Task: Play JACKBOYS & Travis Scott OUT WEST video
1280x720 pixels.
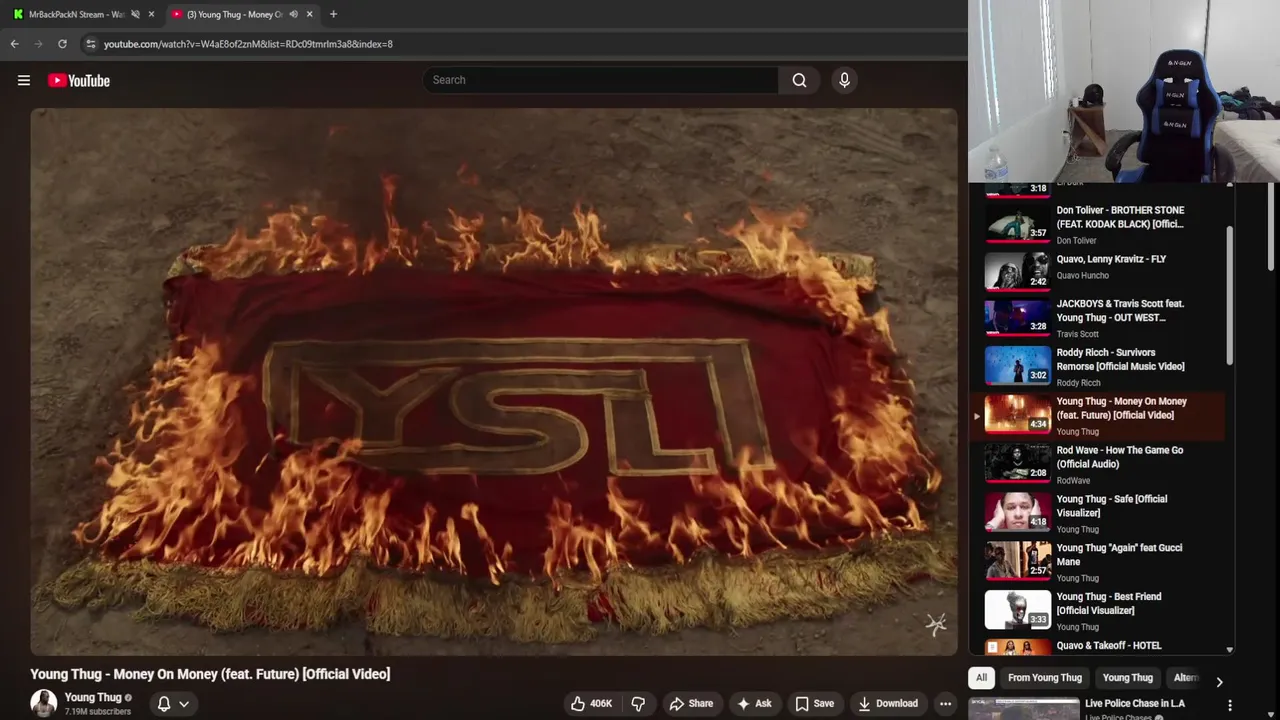Action: pos(1100,319)
